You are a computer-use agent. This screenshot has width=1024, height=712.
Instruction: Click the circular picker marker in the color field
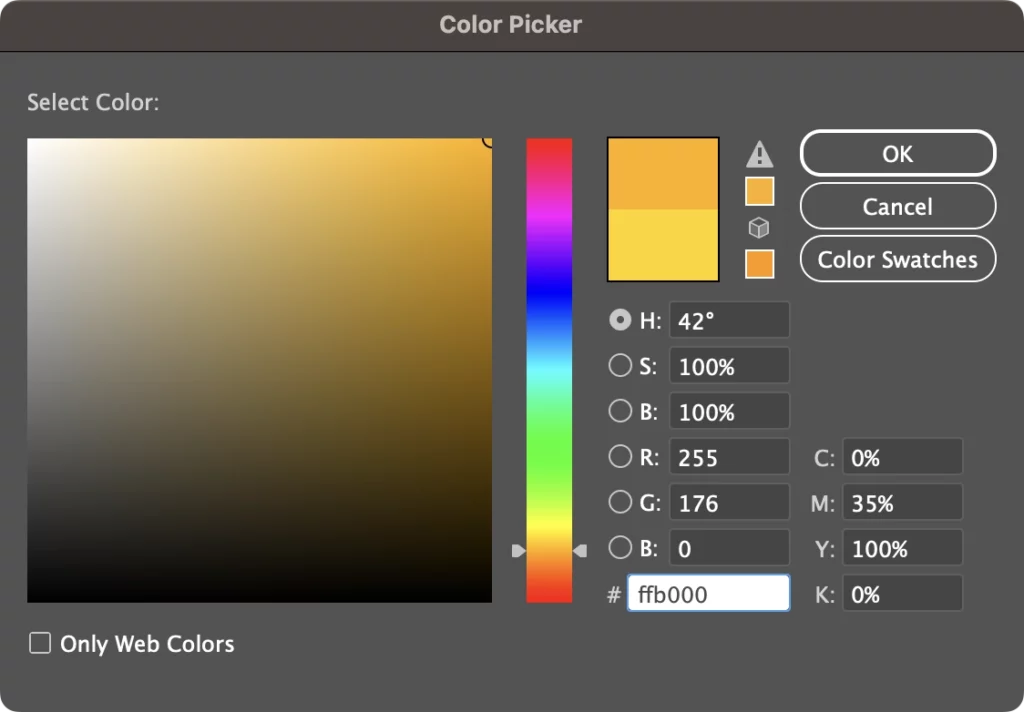click(488, 141)
